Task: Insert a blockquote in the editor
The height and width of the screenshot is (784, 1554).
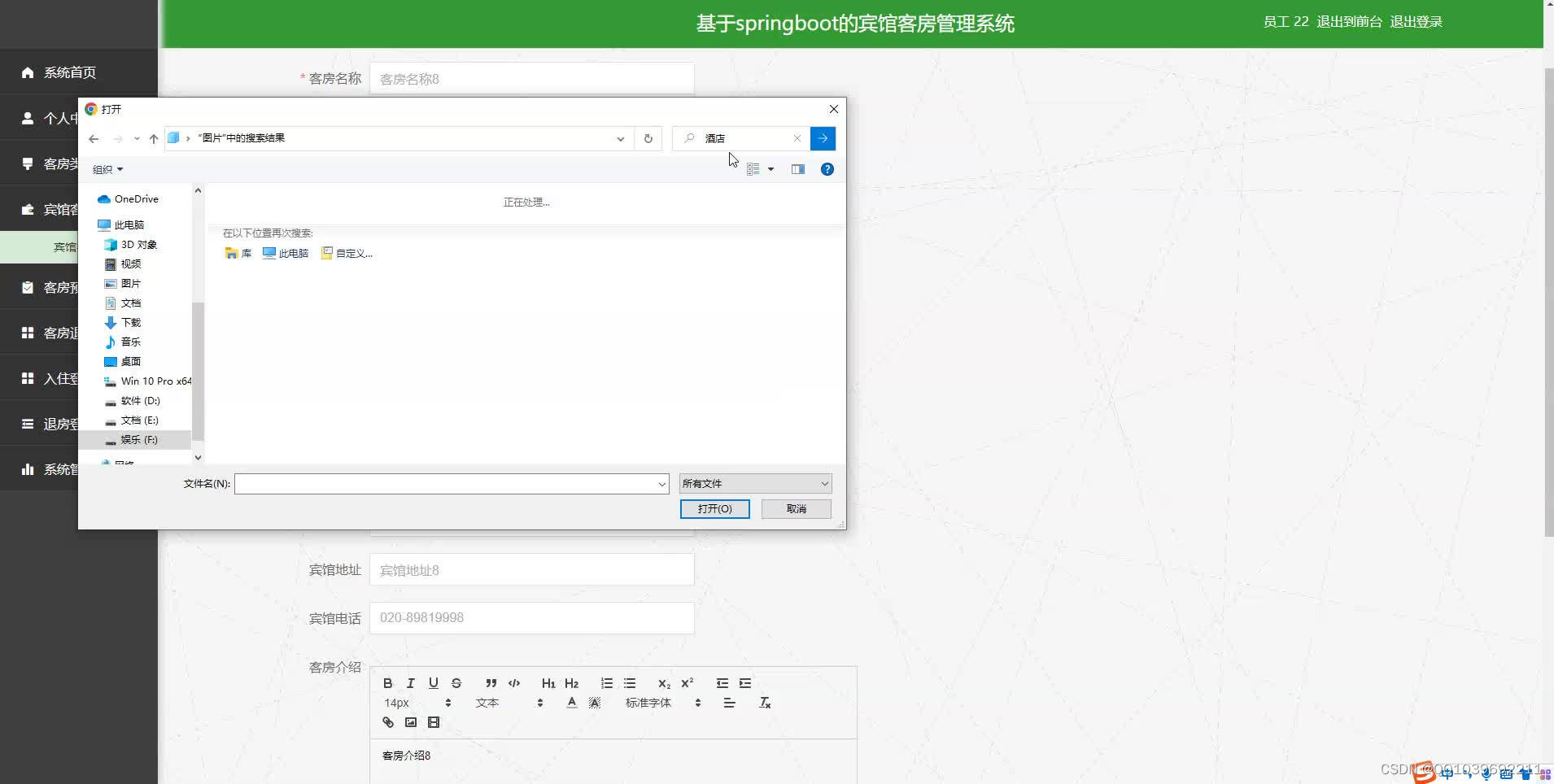Action: click(x=491, y=683)
